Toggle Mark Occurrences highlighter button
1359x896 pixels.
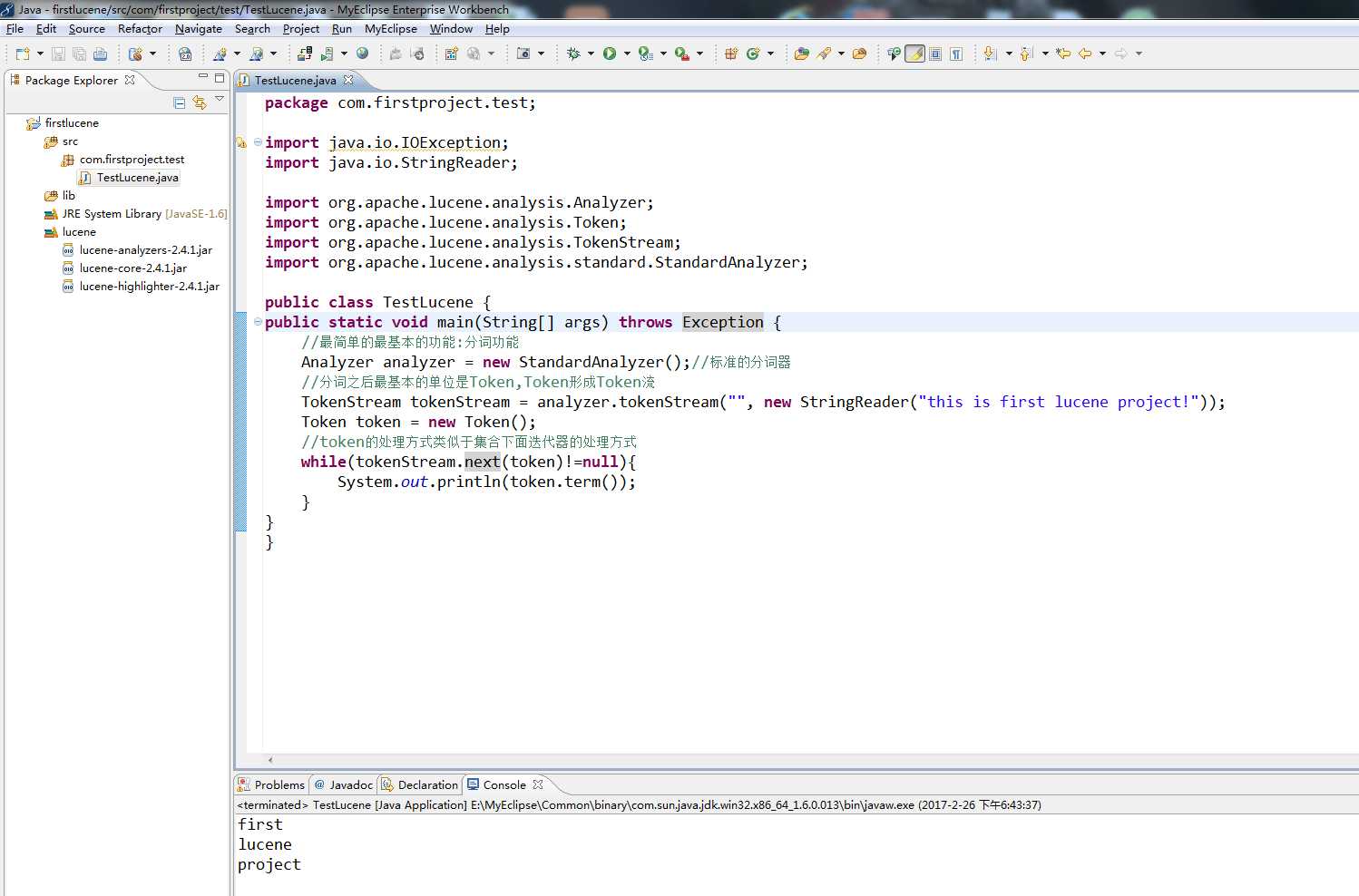(915, 54)
